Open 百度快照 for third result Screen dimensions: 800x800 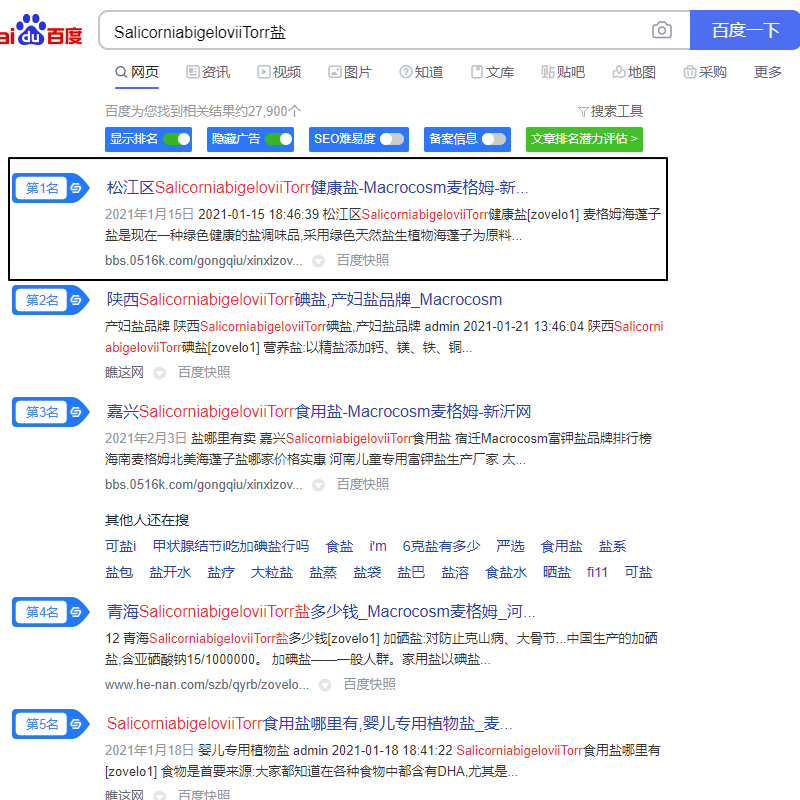point(363,484)
